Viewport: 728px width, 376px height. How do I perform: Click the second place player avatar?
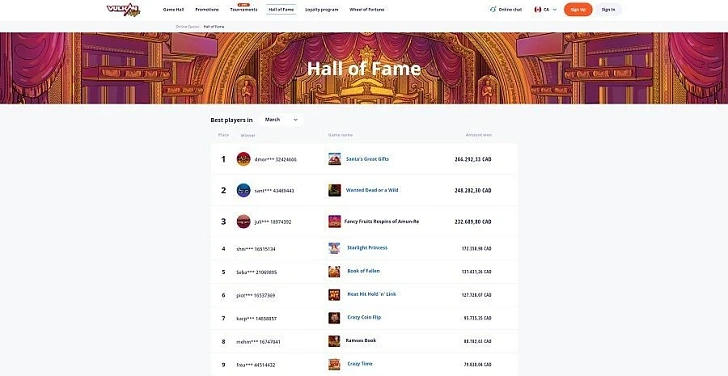pyautogui.click(x=243, y=190)
